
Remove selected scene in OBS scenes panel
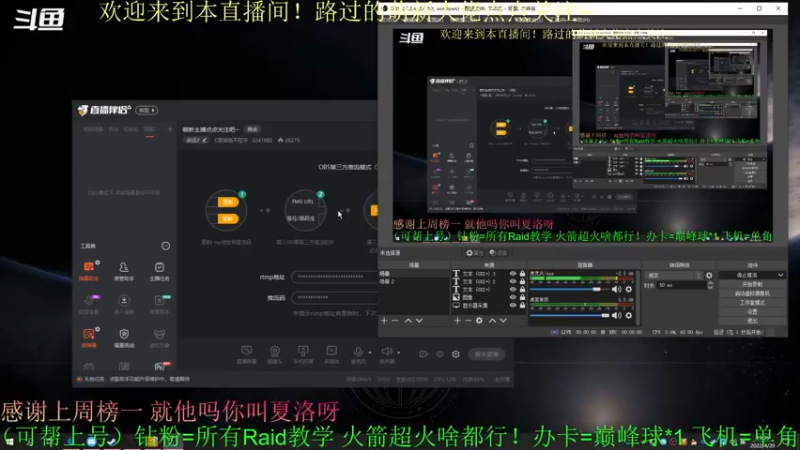click(395, 320)
